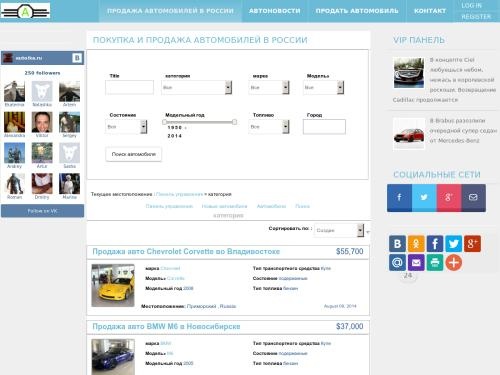Click the LOG IN link
The width and height of the screenshot is (500, 375).
[471, 6]
